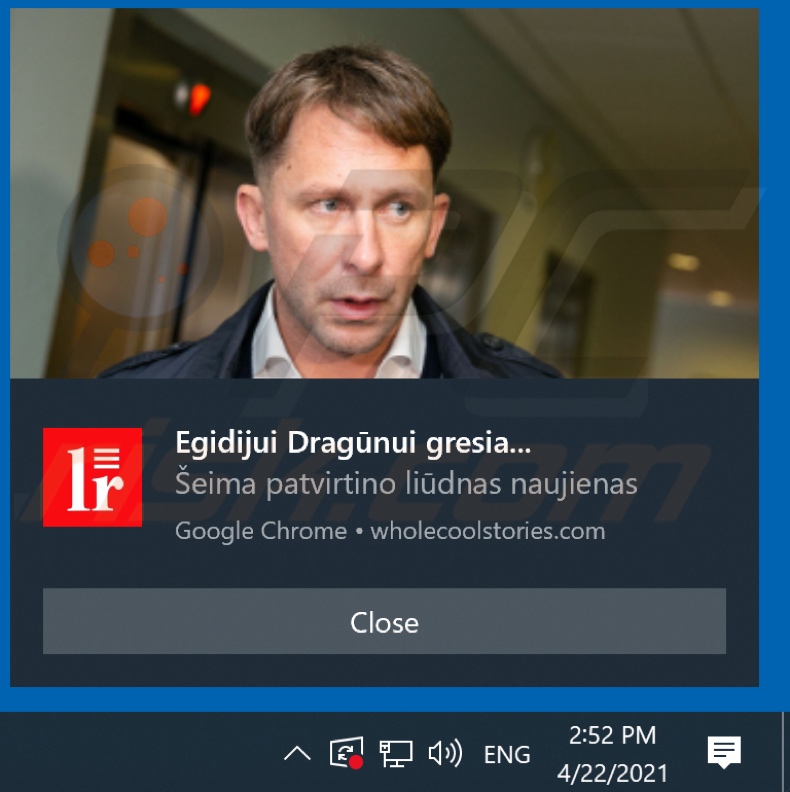The height and width of the screenshot is (792, 790).
Task: Open the network connection tray icon
Action: 396,753
